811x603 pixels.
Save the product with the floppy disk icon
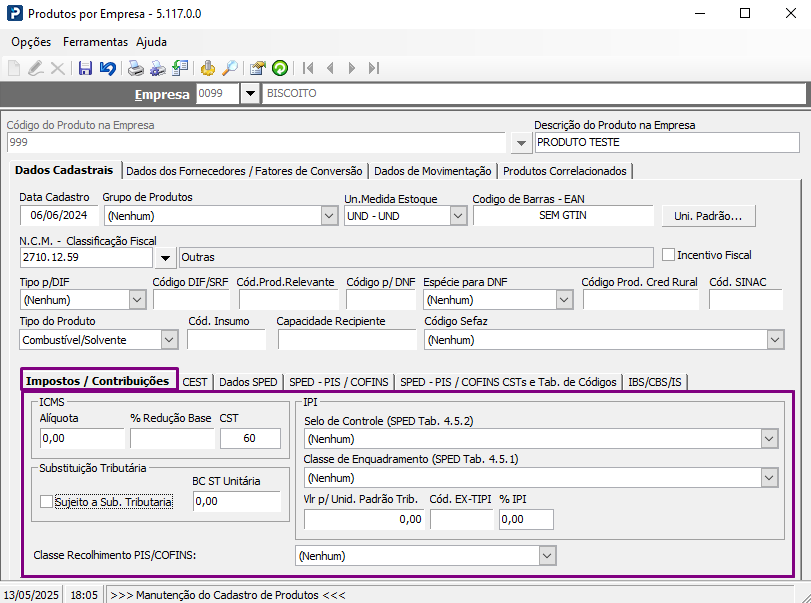85,68
